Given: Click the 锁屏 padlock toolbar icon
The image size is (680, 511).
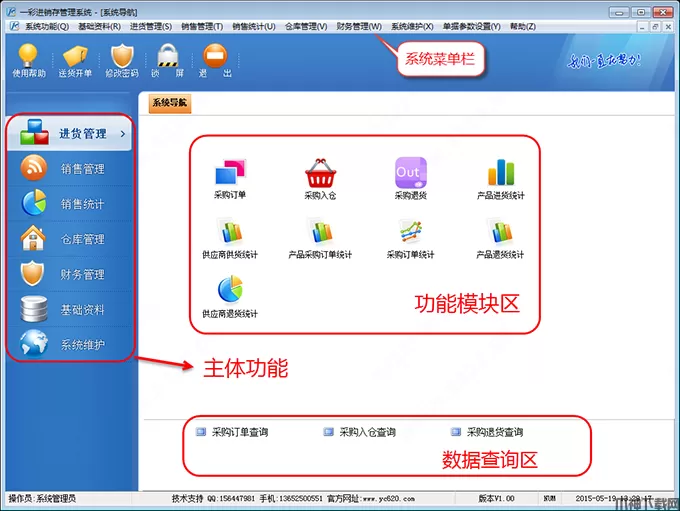Looking at the screenshot, I should (168, 61).
